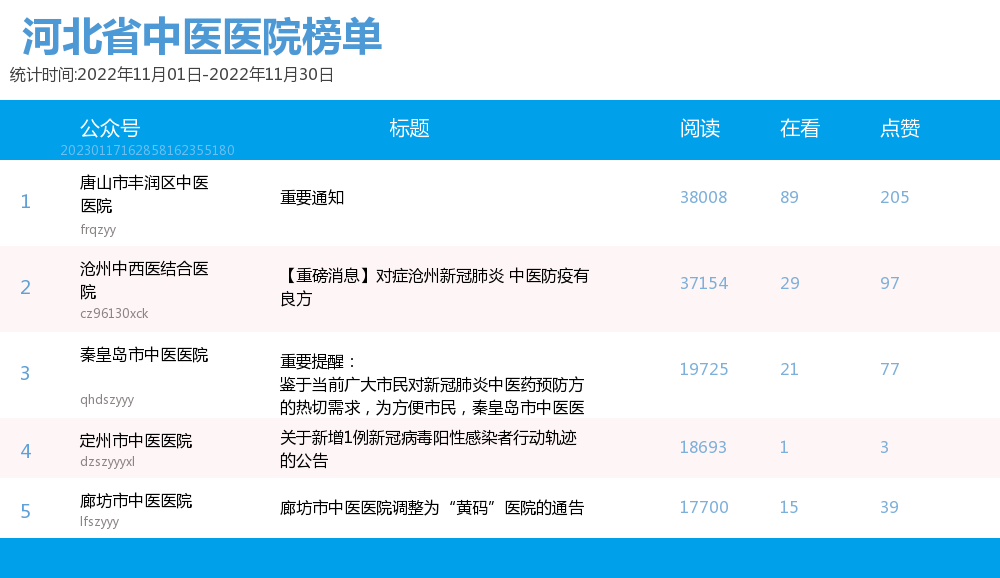Click the 统计时间 date range line
The image size is (1000, 578).
(172, 75)
